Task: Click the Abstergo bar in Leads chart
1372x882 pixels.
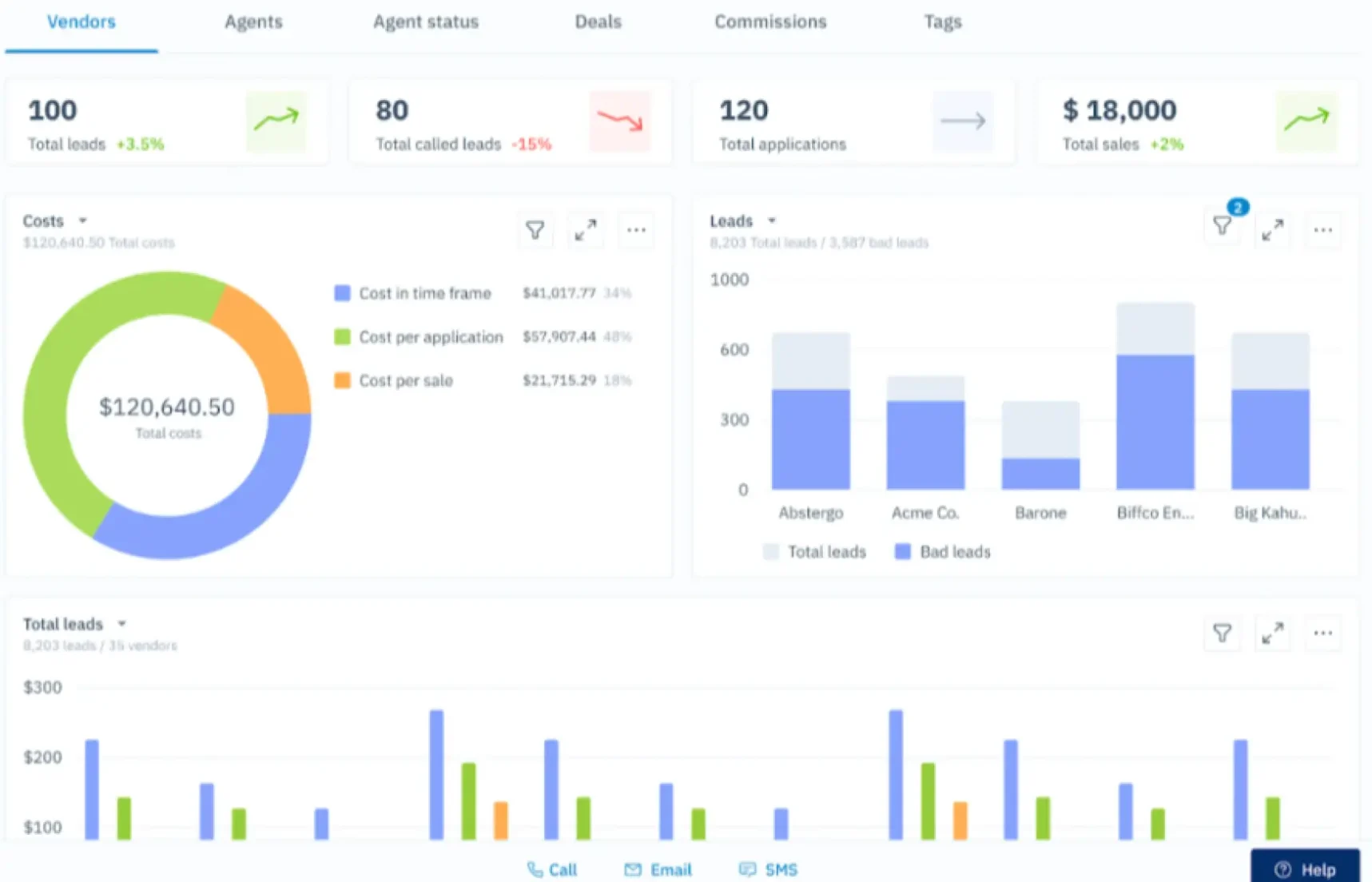Action: [x=811, y=411]
